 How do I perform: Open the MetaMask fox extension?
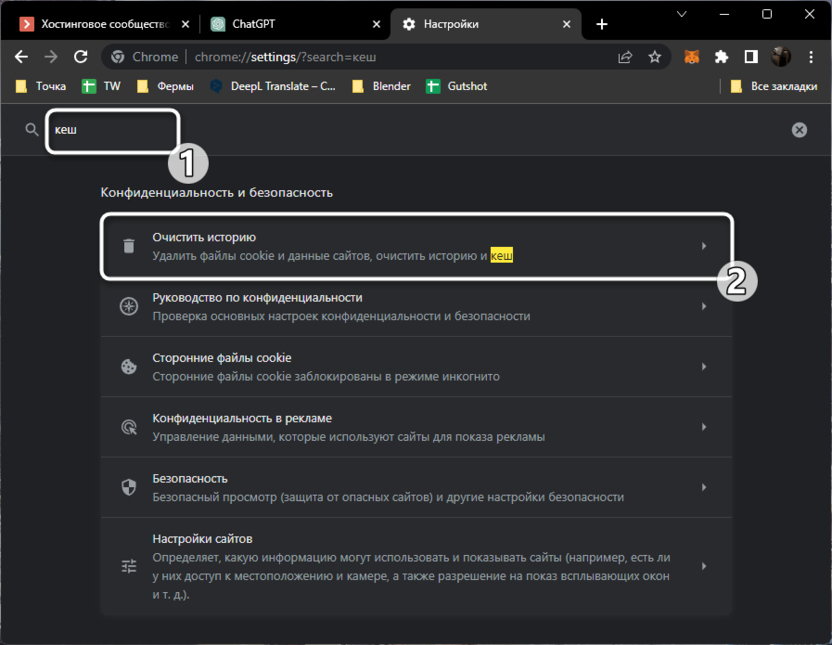click(691, 57)
